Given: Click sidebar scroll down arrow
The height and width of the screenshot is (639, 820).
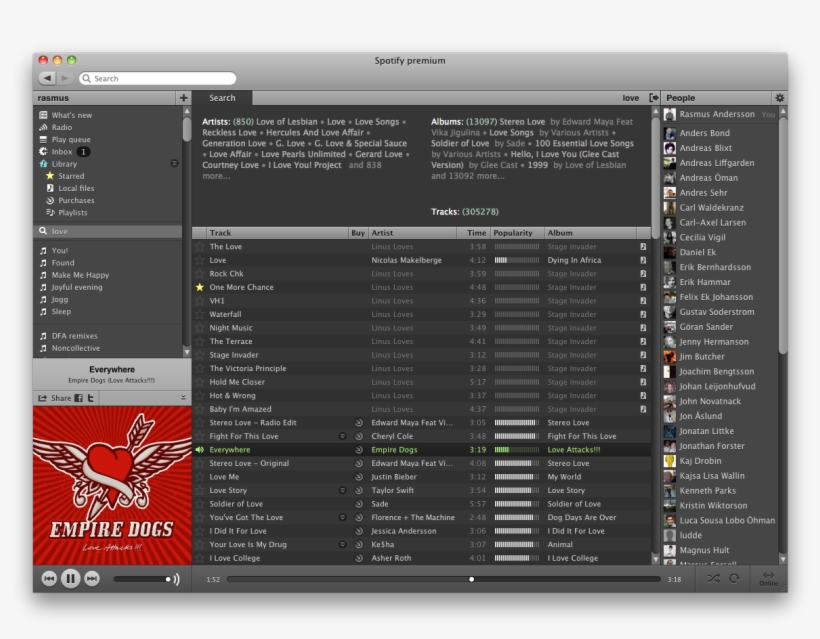Looking at the screenshot, I should [x=187, y=352].
